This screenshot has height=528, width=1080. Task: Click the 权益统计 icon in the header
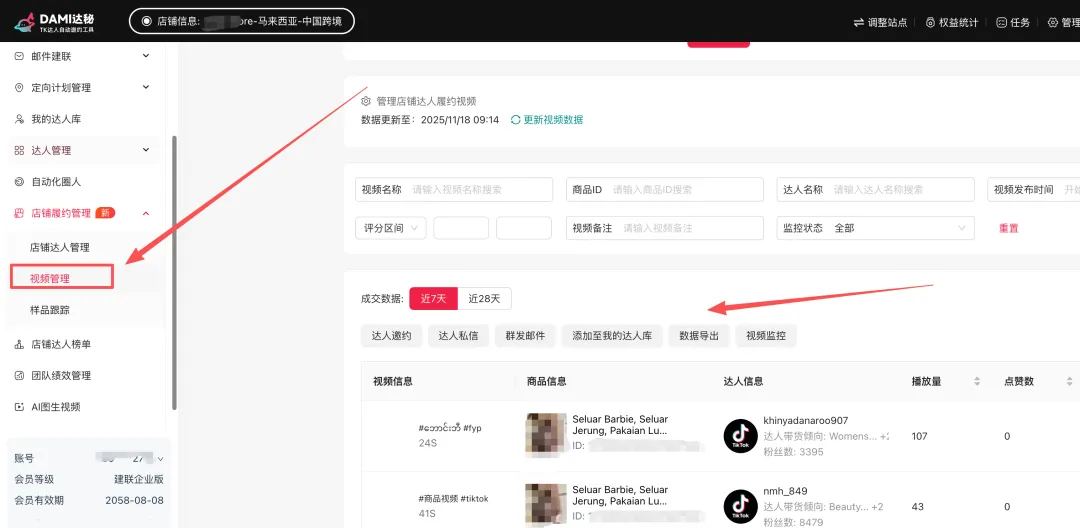point(931,22)
